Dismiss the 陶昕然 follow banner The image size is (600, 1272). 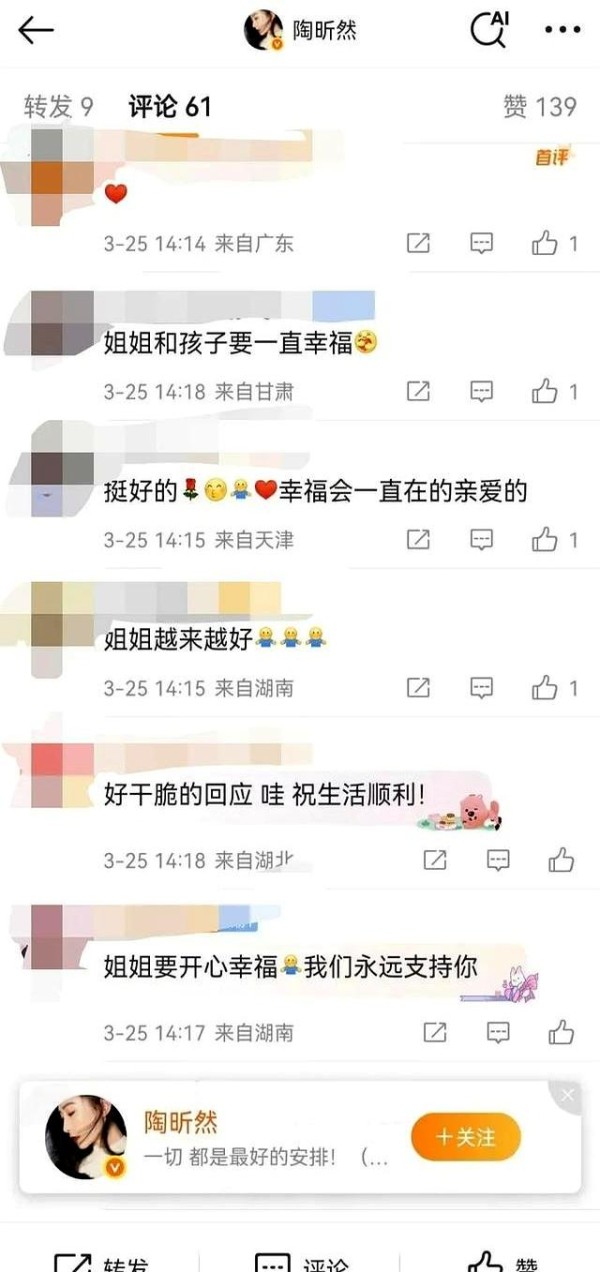tap(568, 1096)
